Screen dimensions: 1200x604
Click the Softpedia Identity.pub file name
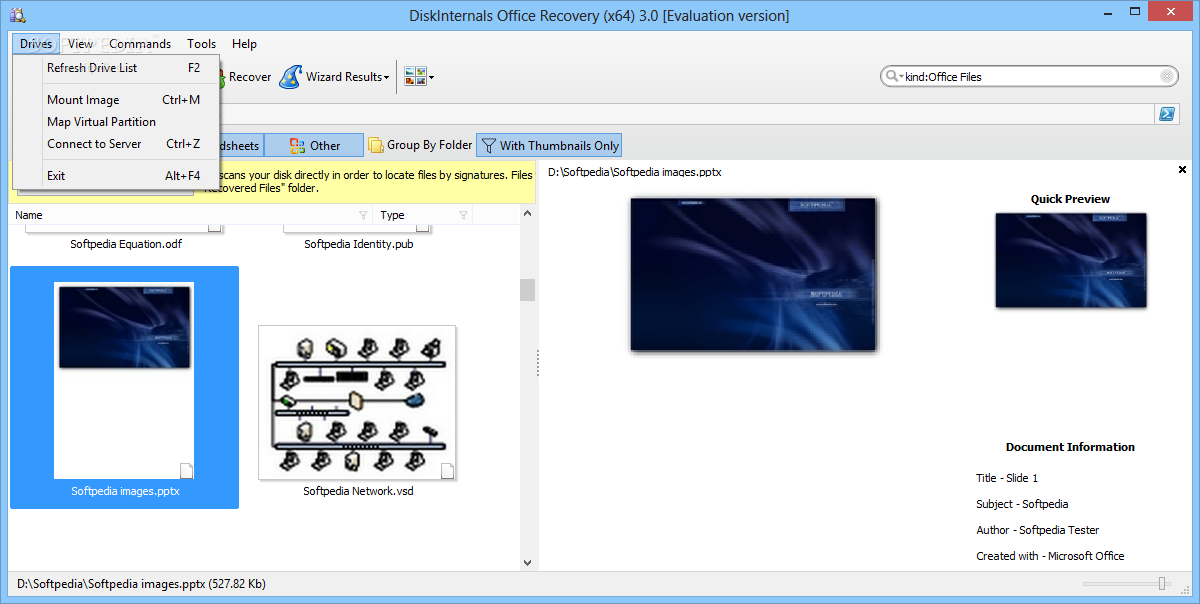coord(359,244)
